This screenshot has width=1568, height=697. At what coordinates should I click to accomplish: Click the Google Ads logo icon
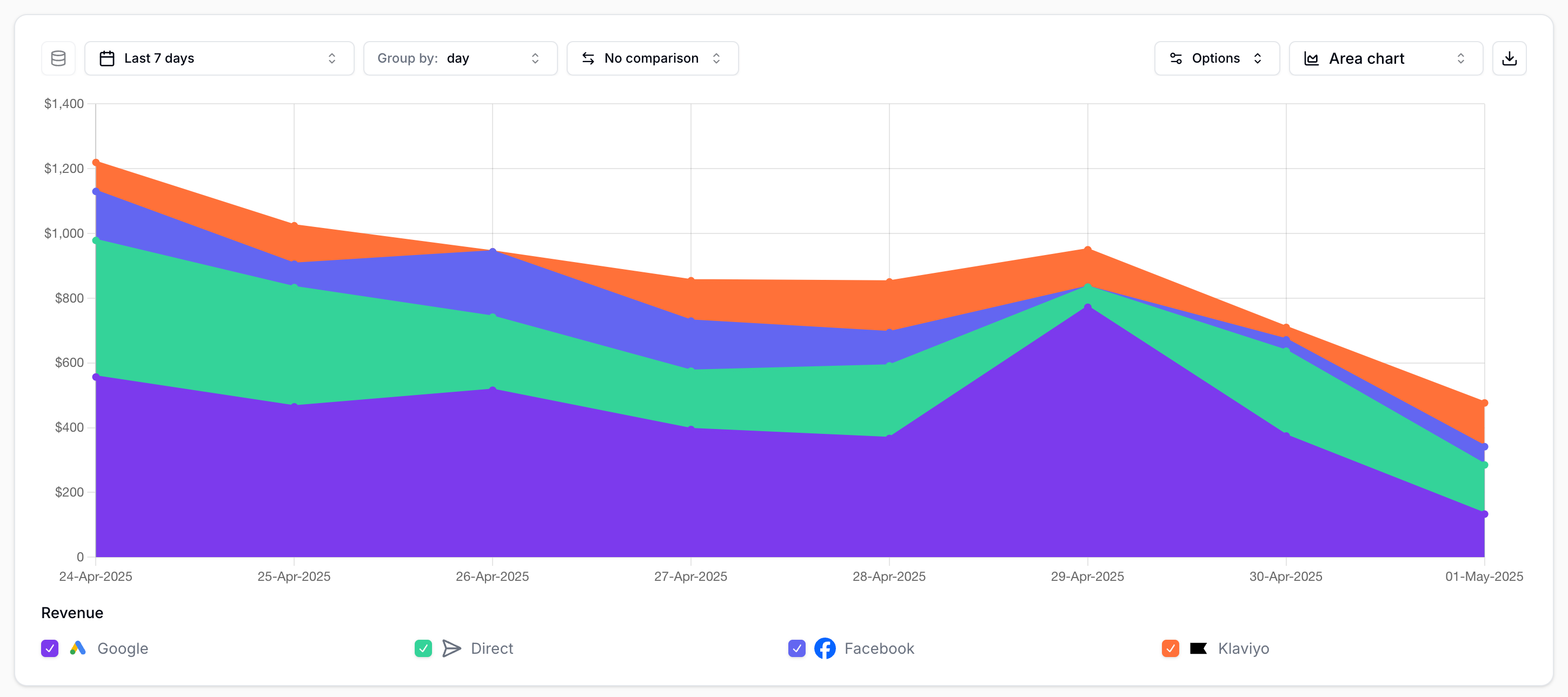[78, 648]
